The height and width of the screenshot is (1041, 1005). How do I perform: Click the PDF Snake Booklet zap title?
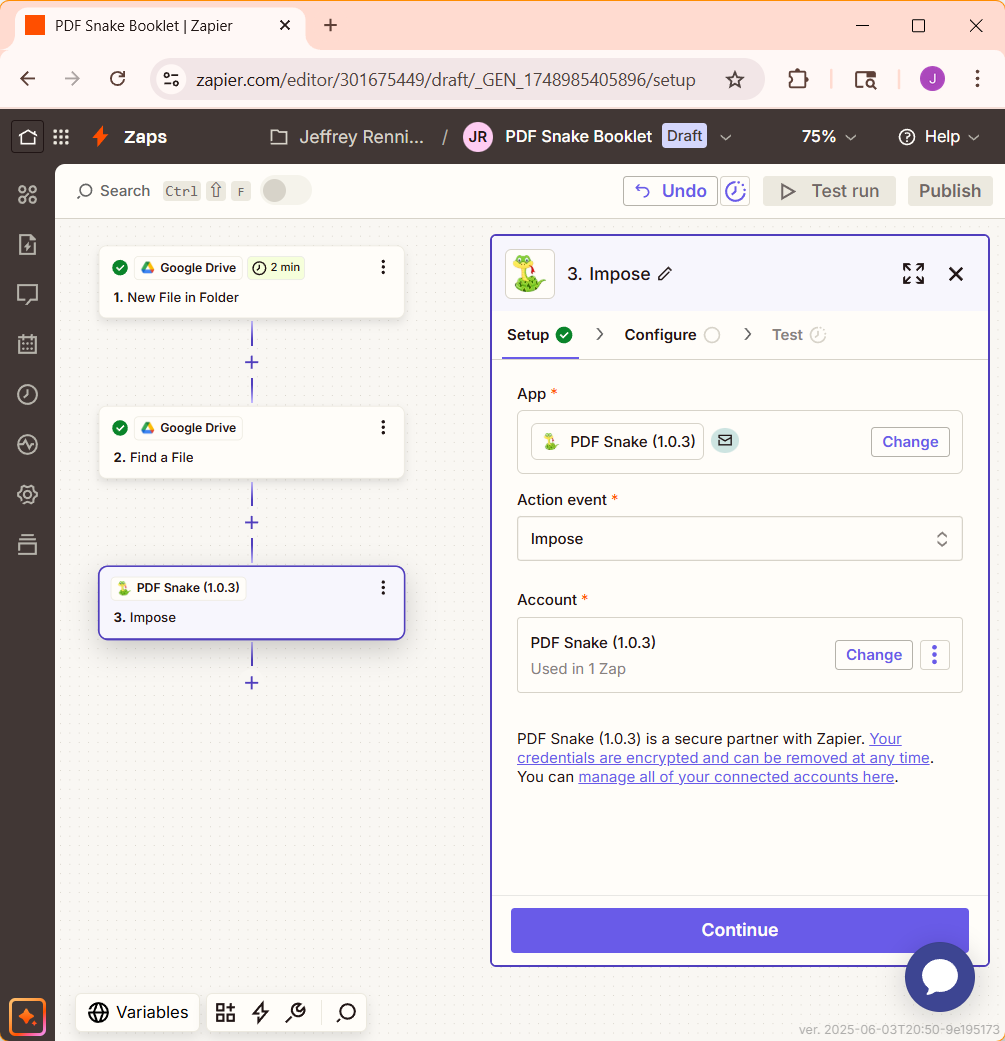[578, 137]
